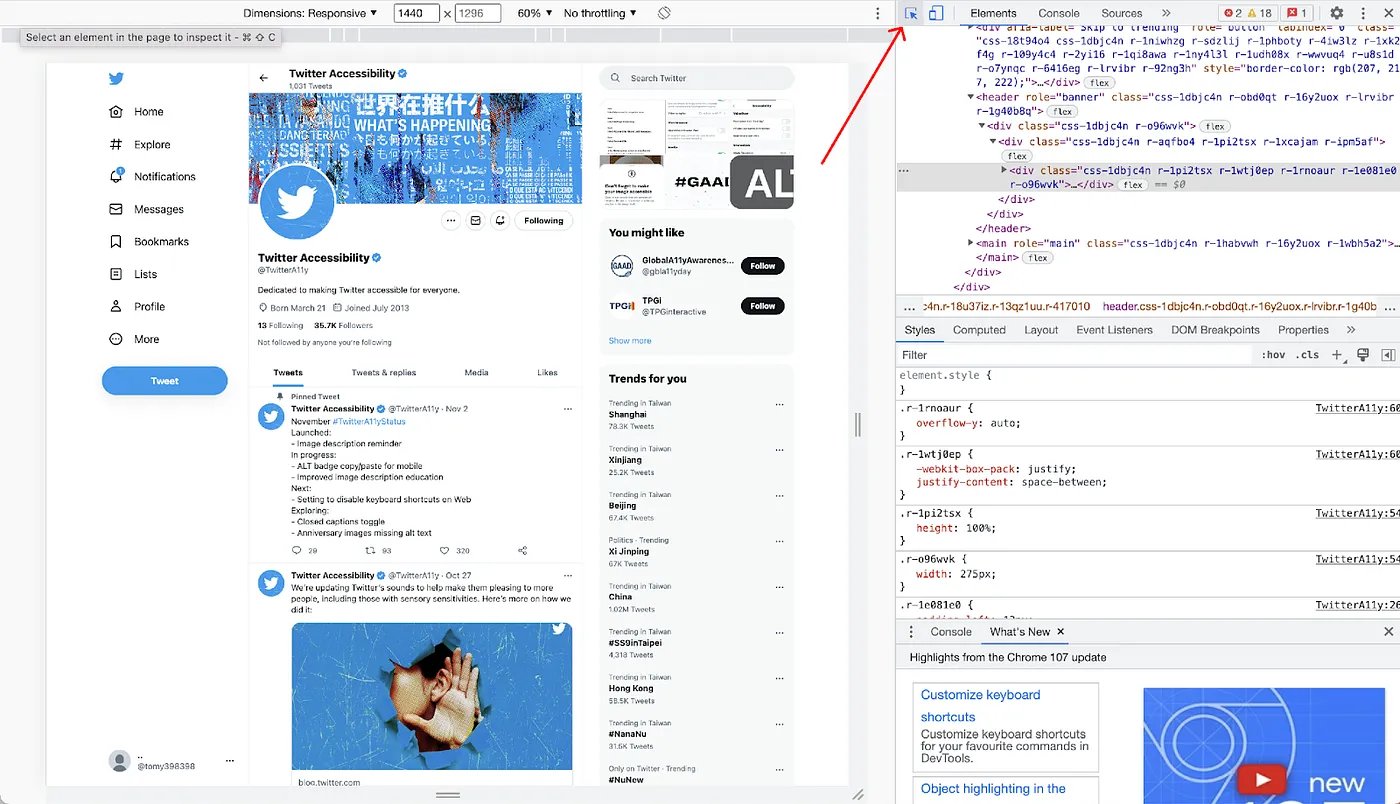1400x804 pixels.
Task: Focus the Styles Filter input
Action: coord(1075,355)
